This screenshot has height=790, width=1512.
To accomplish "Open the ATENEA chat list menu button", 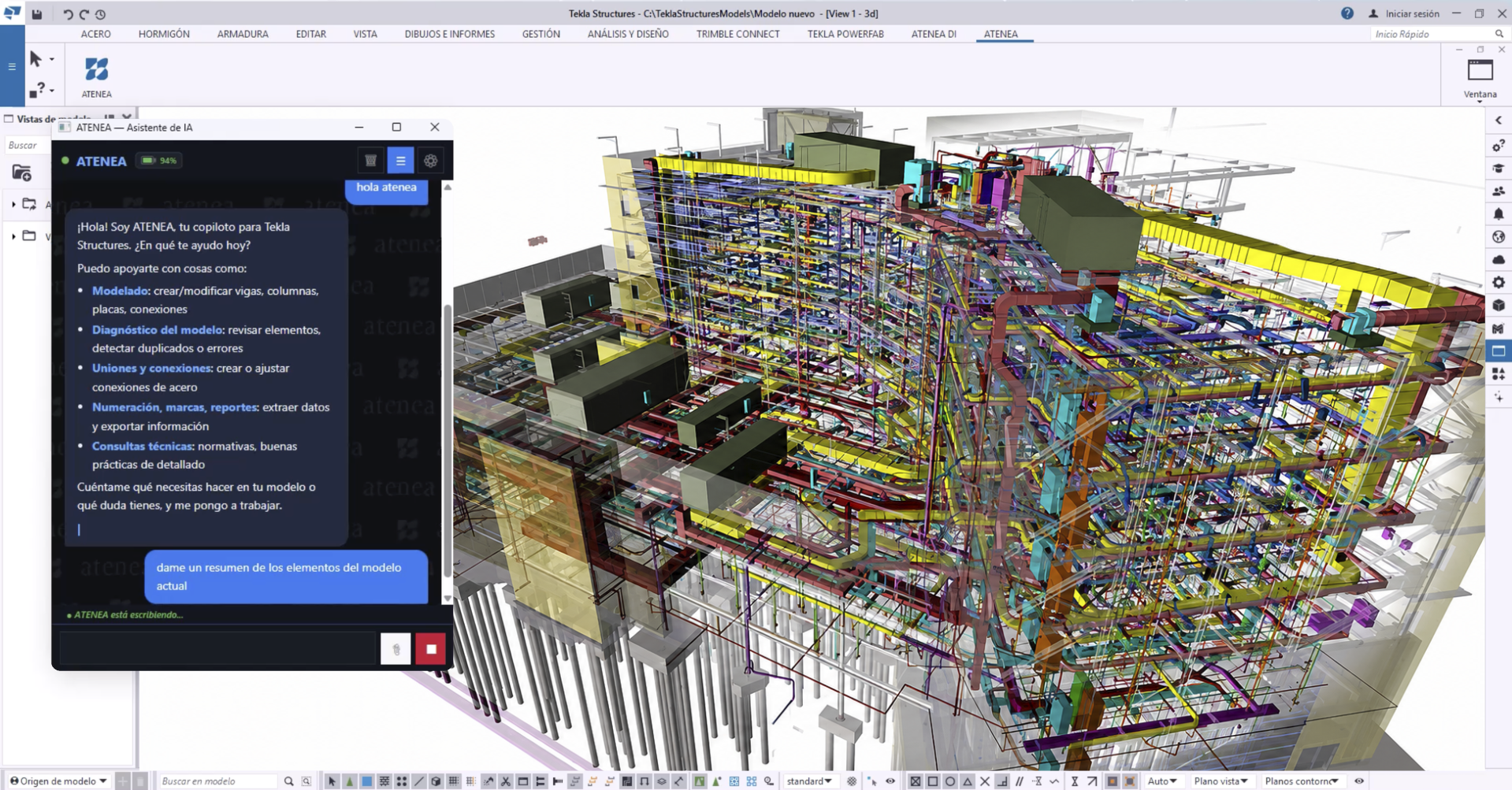I will point(400,161).
